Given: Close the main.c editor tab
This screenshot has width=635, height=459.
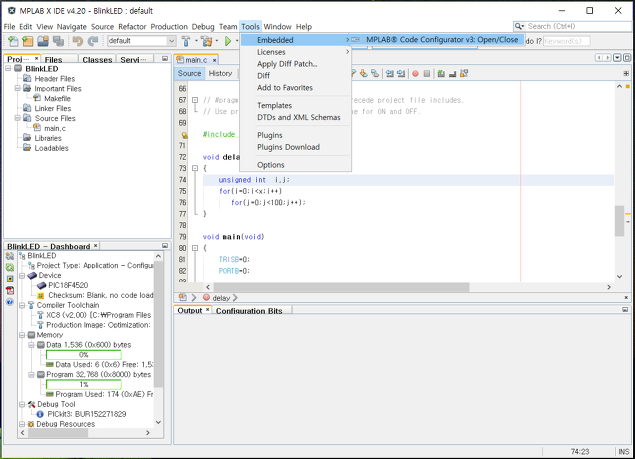Looking at the screenshot, I should tap(215, 60).
